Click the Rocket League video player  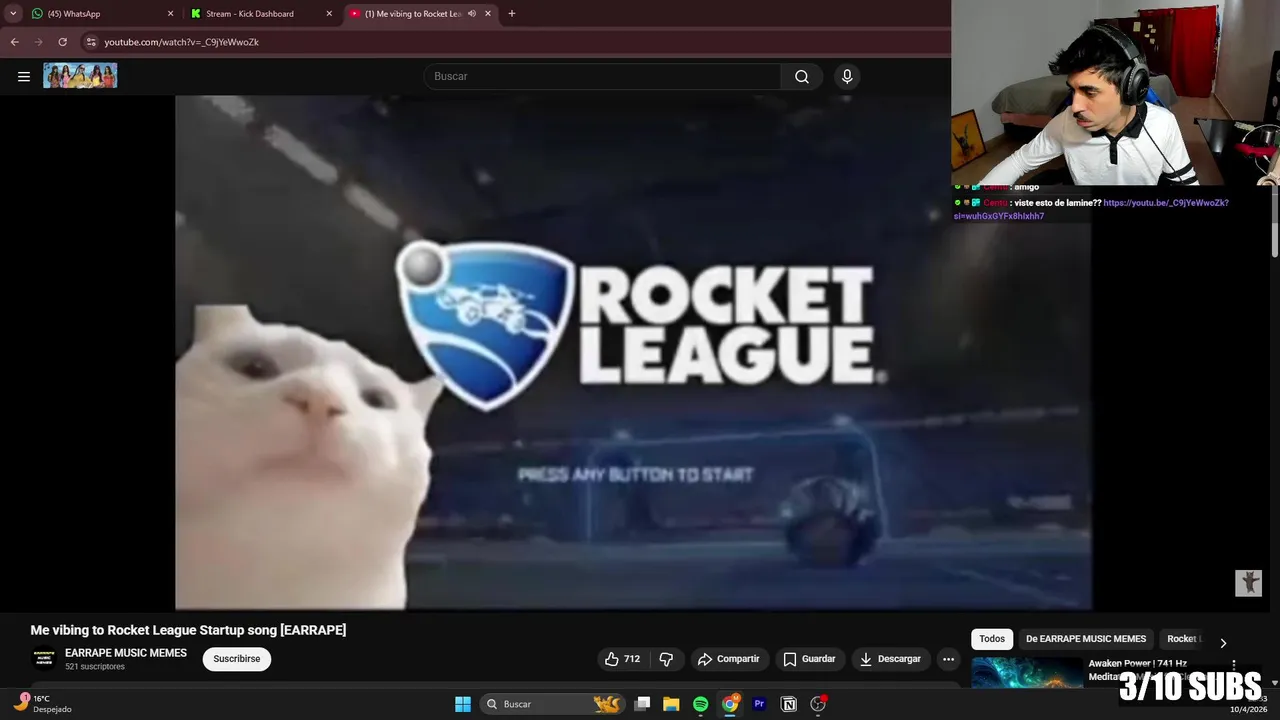click(633, 352)
